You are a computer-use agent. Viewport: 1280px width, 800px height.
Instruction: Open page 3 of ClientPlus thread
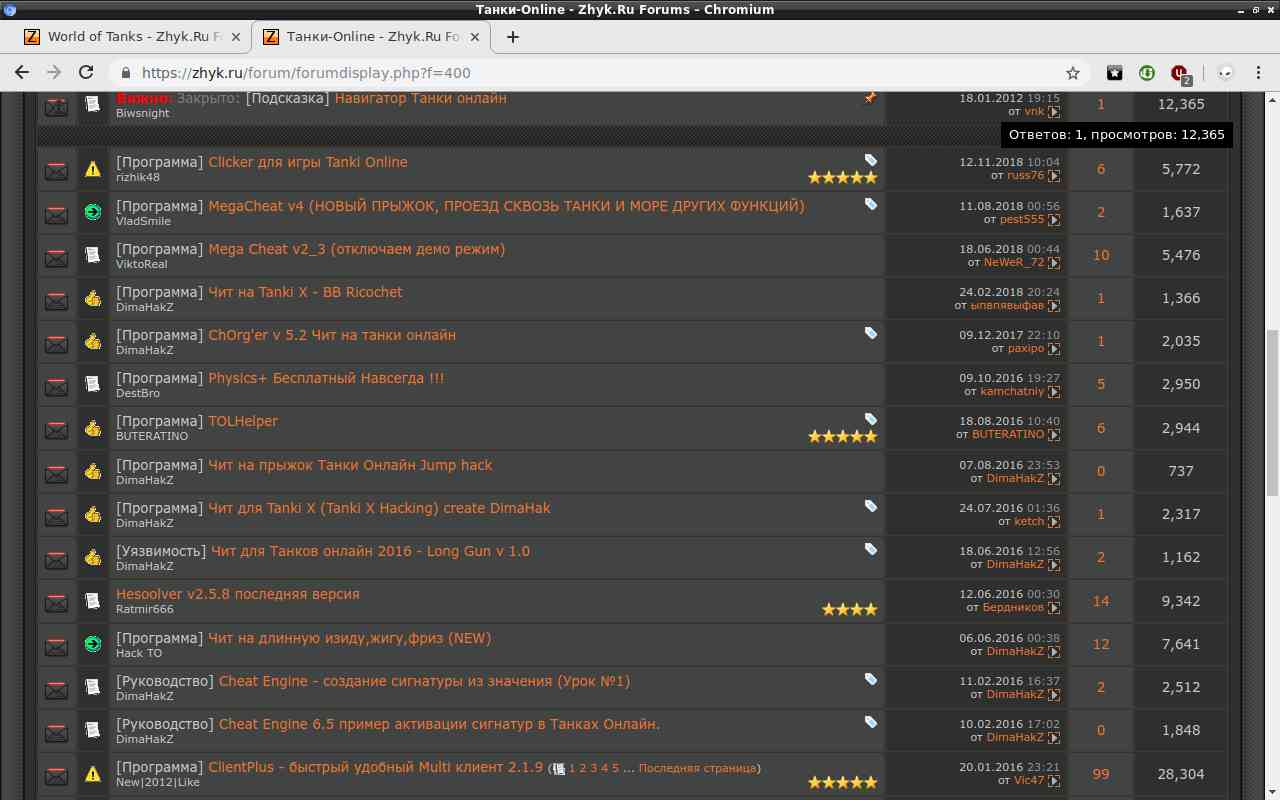pyautogui.click(x=593, y=768)
